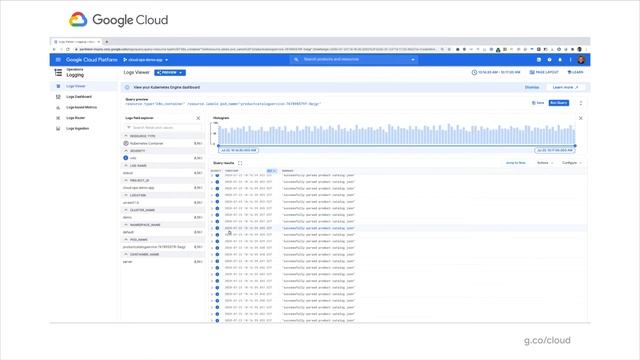This screenshot has height=360, width=640.
Task: Collapse the CLUSTER_NAME section
Action: [126, 210]
